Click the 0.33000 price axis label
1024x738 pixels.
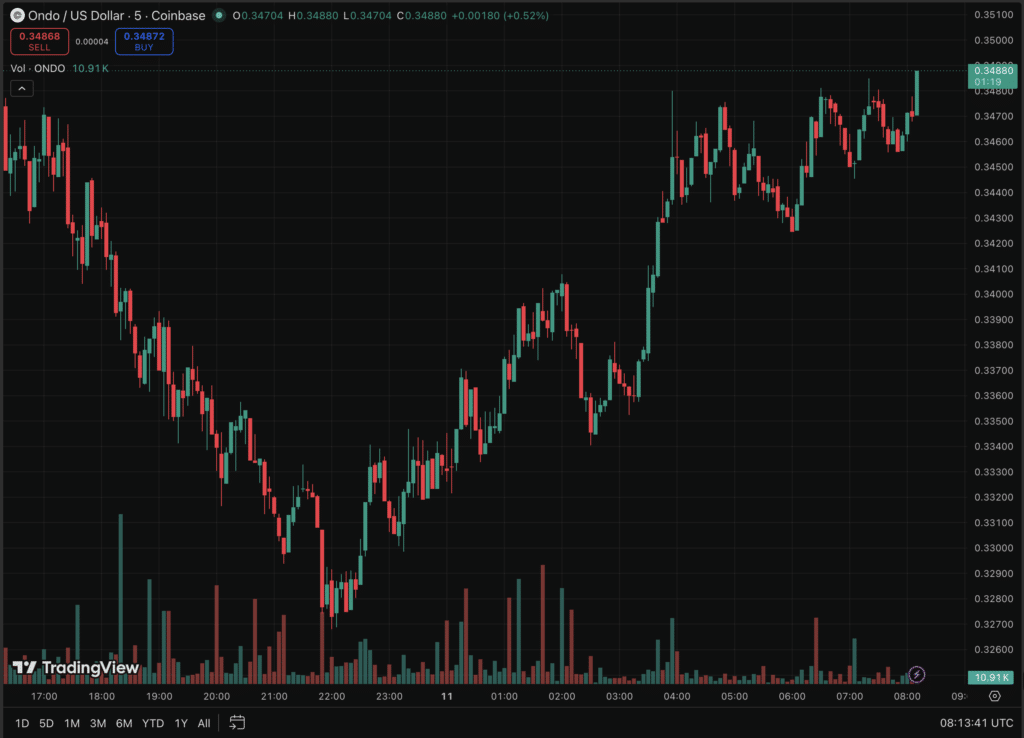993,548
